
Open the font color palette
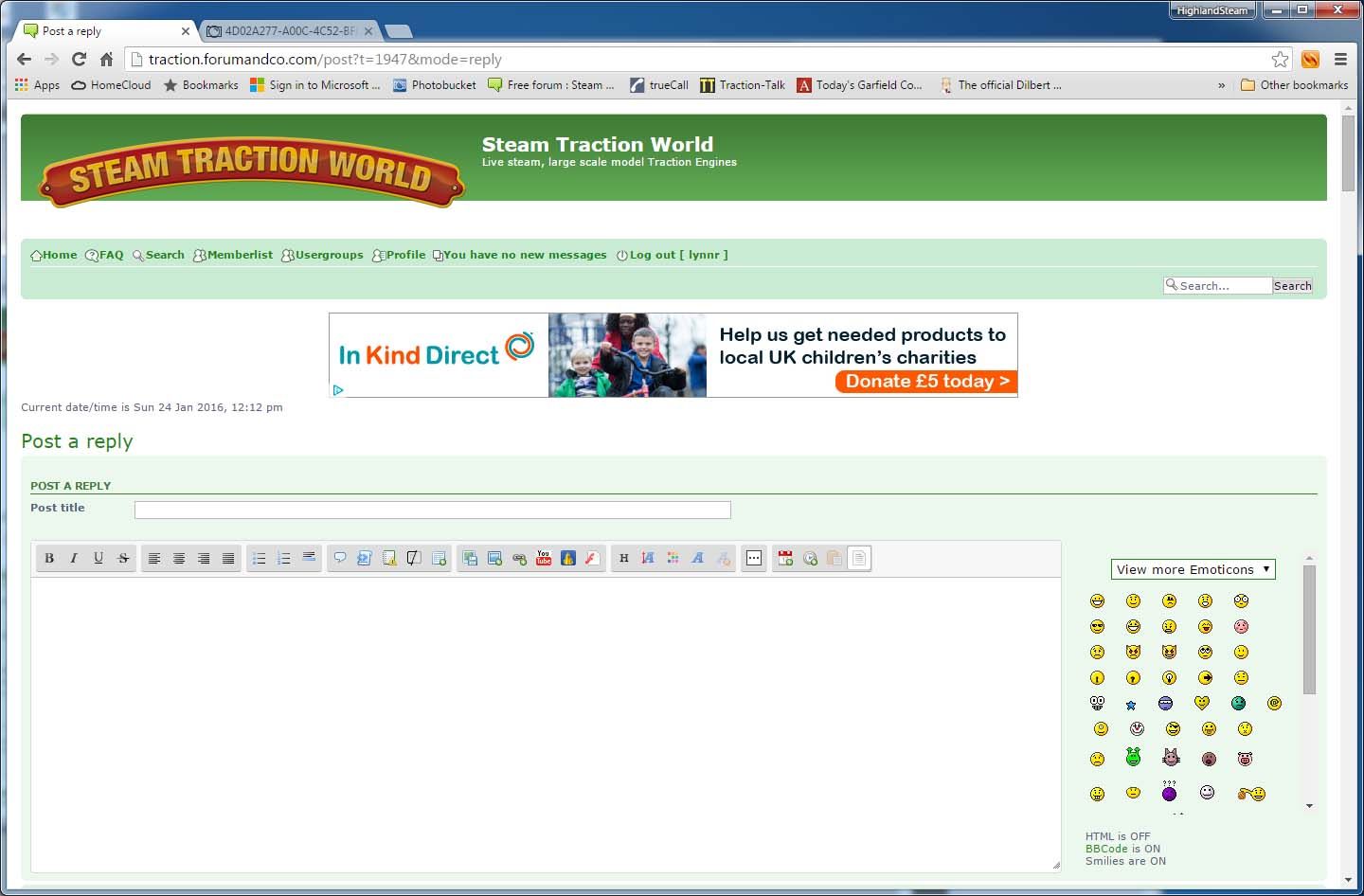click(673, 558)
